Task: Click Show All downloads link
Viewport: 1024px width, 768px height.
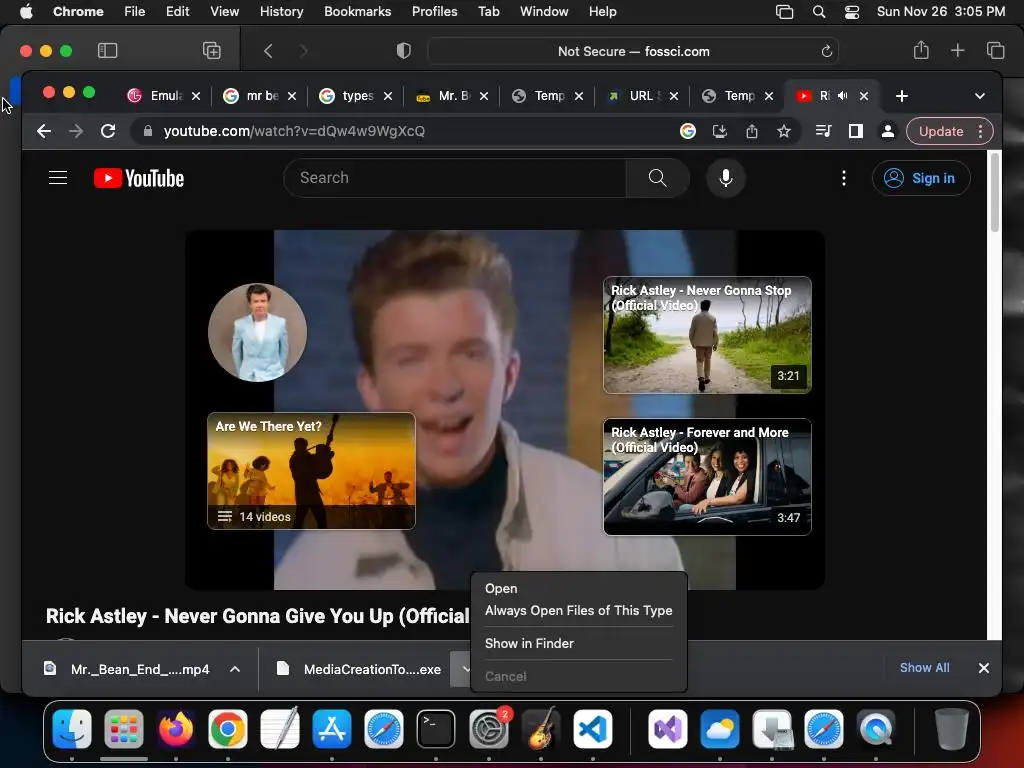Action: coord(924,667)
